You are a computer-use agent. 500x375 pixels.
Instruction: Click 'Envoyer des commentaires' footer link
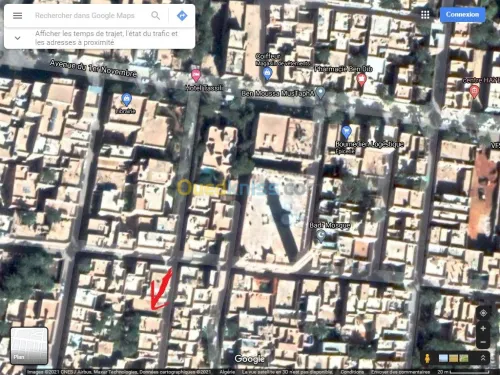pos(400,372)
